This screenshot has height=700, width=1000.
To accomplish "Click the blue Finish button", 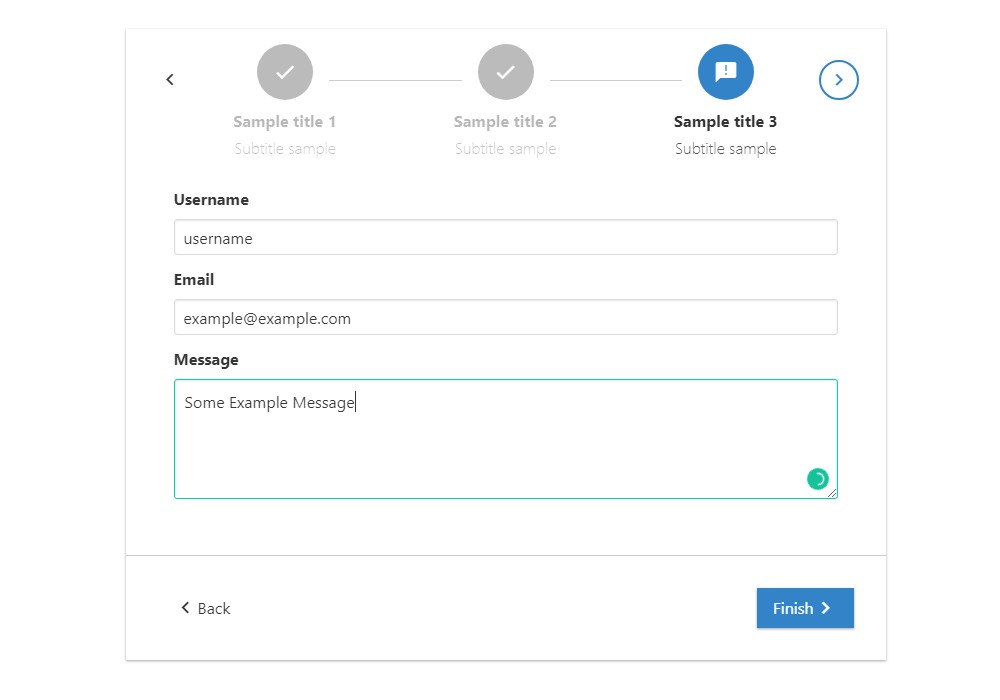I will 805,608.
